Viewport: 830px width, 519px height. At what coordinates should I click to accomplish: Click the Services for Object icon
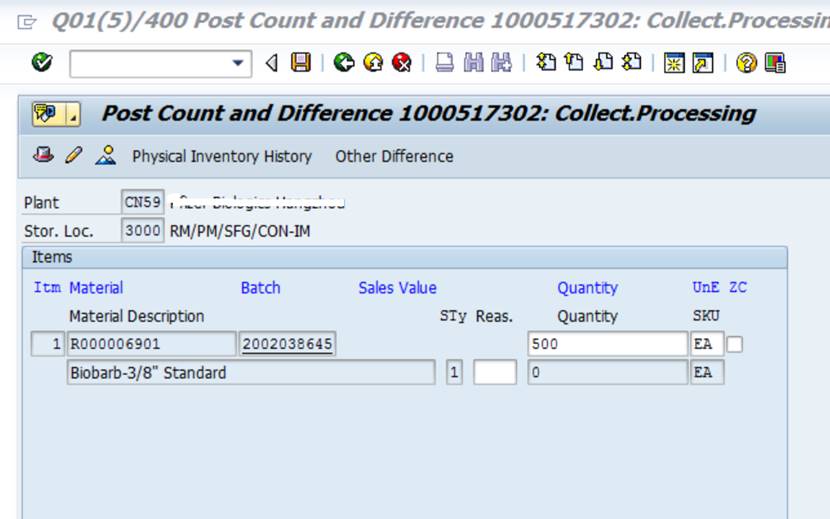click(48, 114)
